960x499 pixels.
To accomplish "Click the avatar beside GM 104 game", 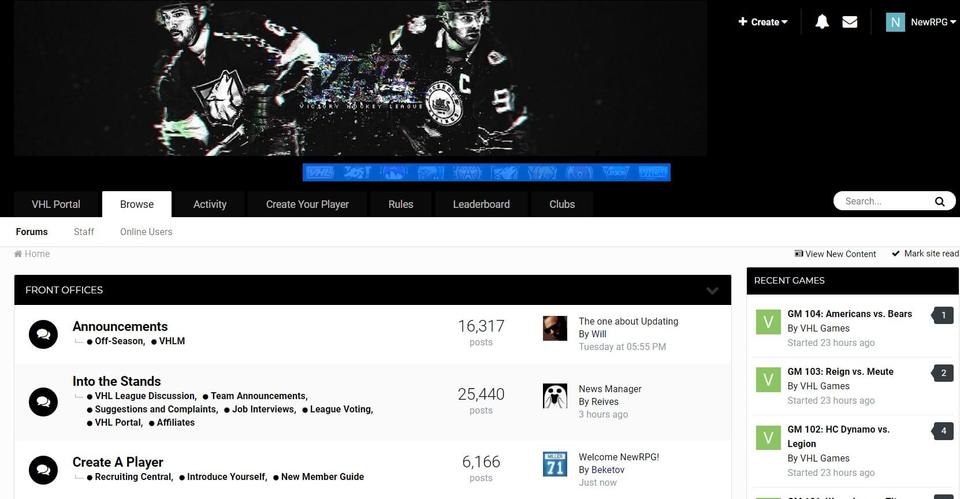I will (x=768, y=322).
